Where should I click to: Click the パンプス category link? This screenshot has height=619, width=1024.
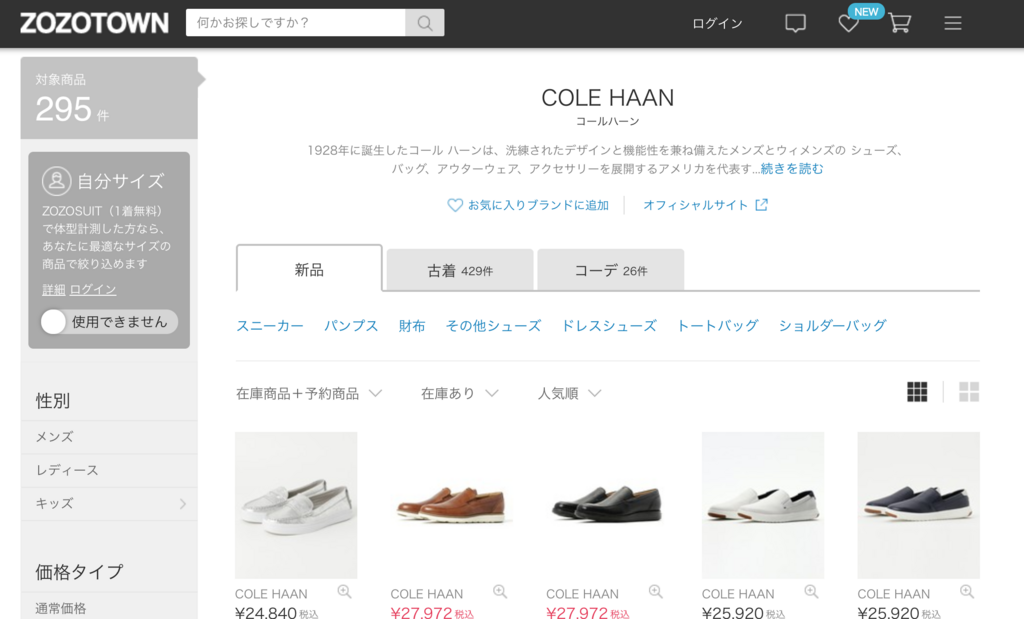pos(351,325)
